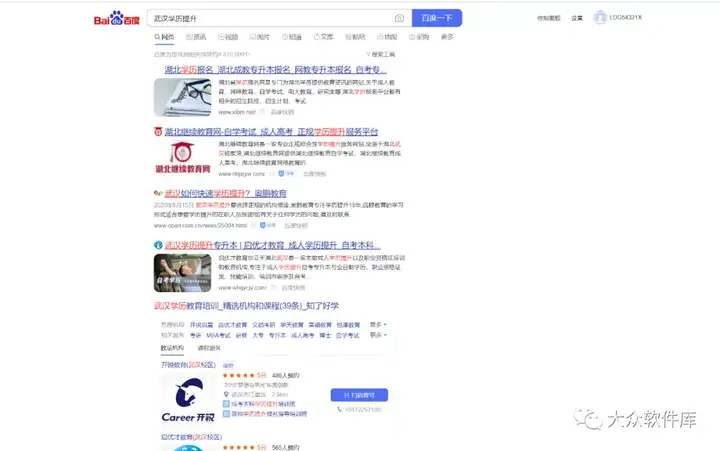Image resolution: width=720 pixels, height=451 pixels.
Task: Click the phone icon below the blue button
Action: click(340, 409)
